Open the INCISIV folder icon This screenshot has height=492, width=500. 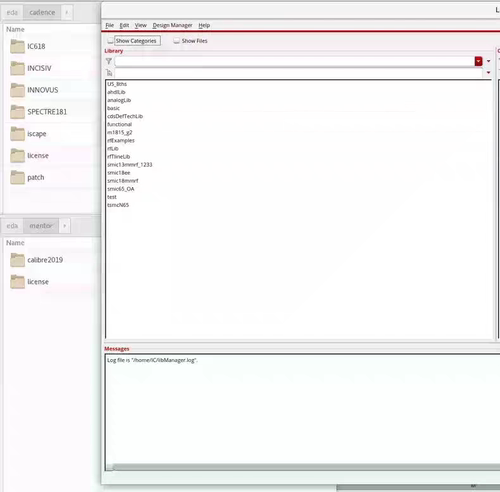click(17, 68)
